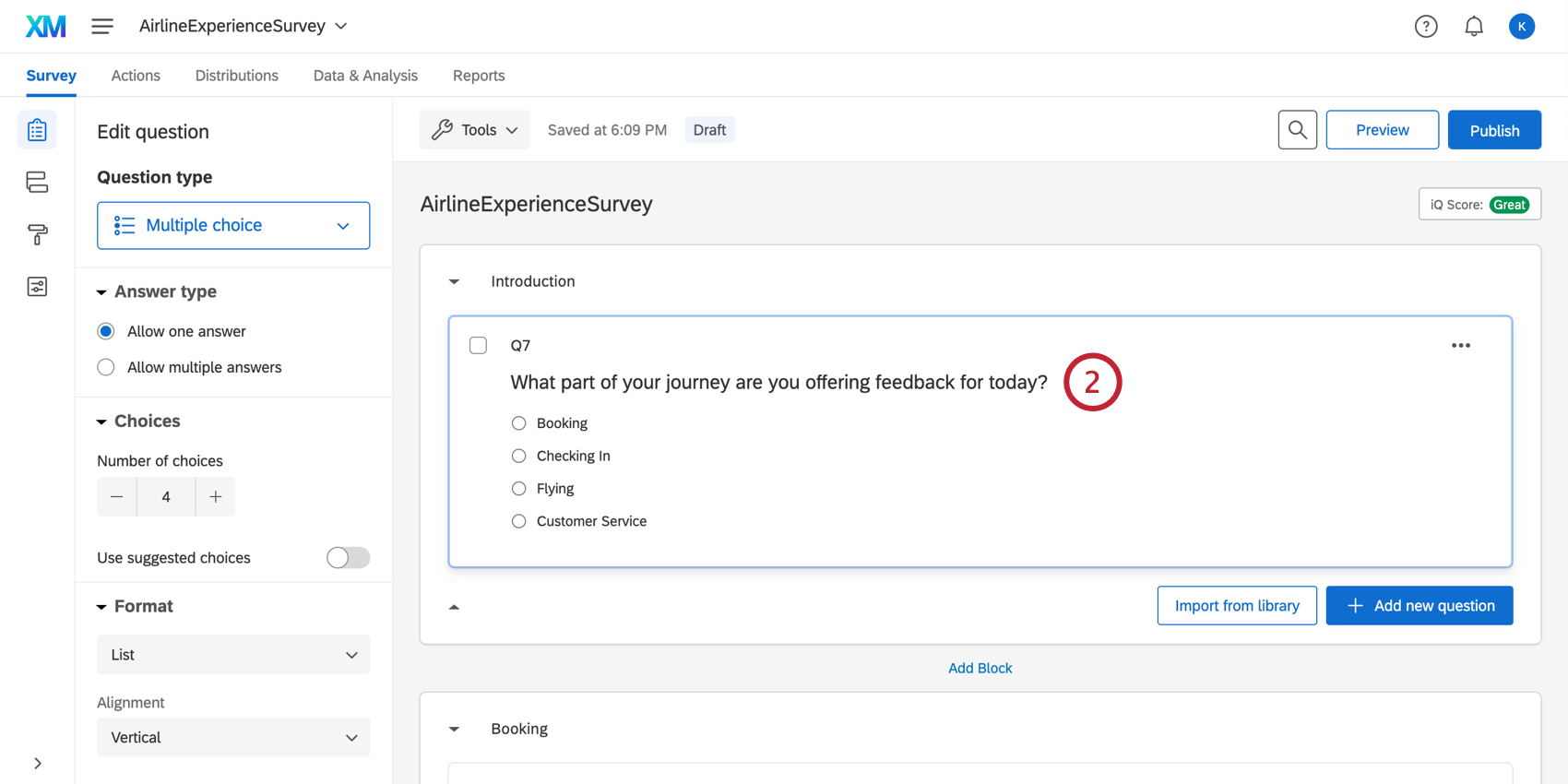Collapse the Introduction block
The image size is (1568, 784).
coord(454,281)
